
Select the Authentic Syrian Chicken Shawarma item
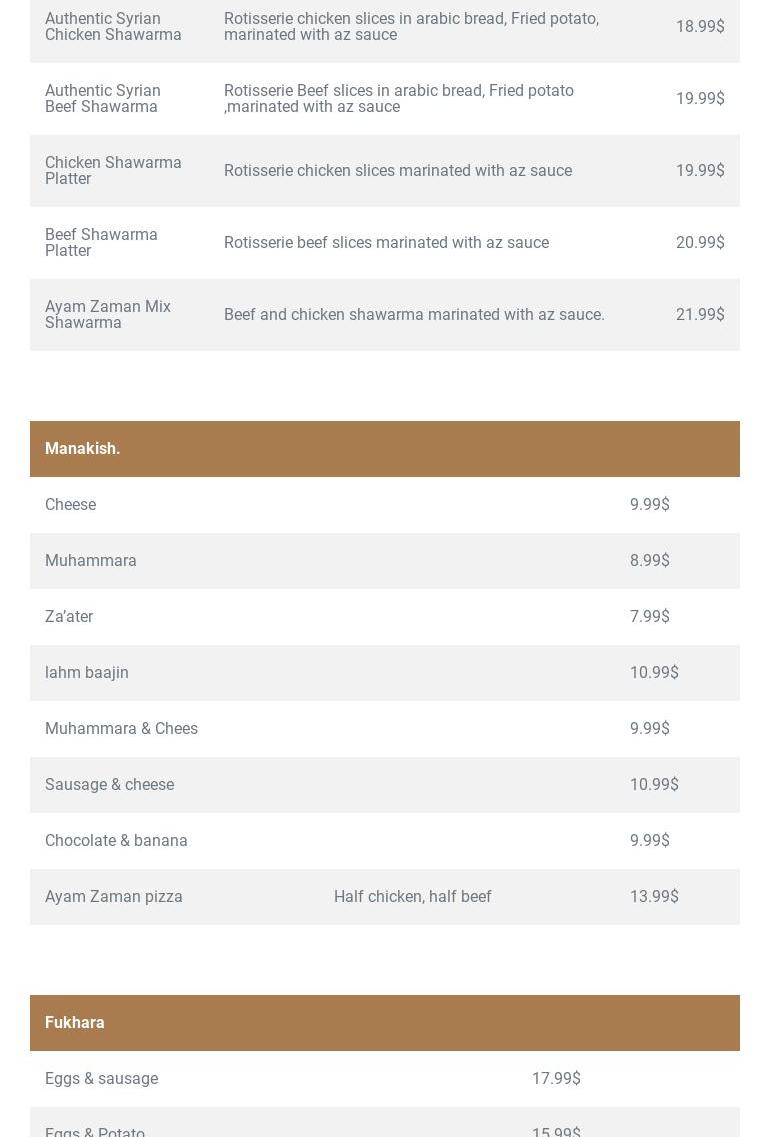click(x=113, y=27)
